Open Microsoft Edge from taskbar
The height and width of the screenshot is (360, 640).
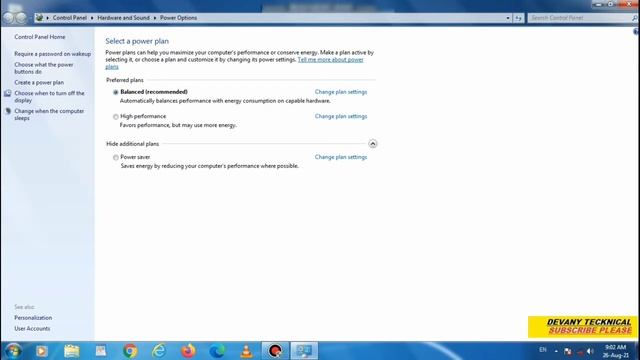pyautogui.click(x=217, y=351)
